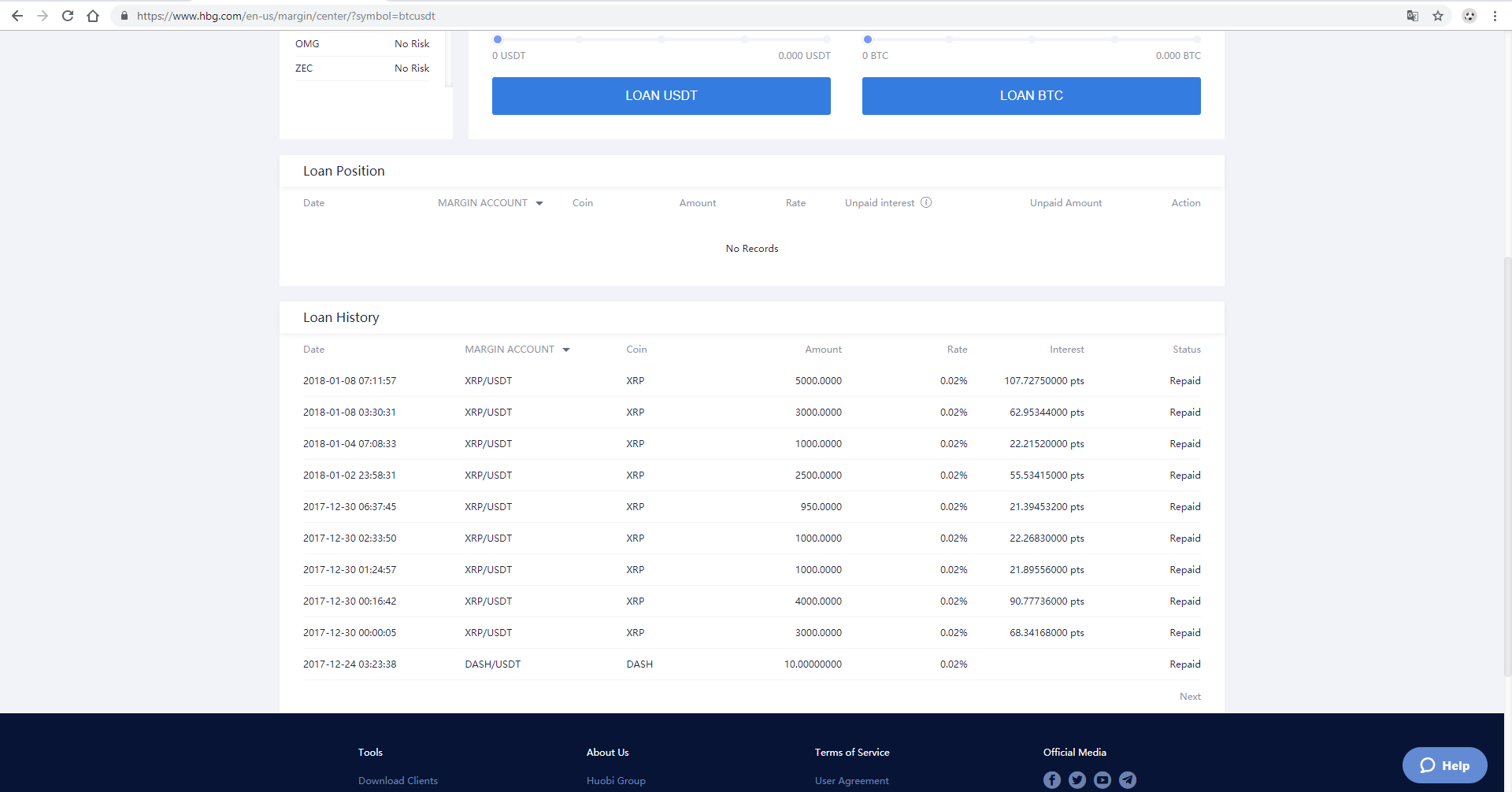Open the Help chat widget
Viewport: 1512px width, 792px height.
[1444, 765]
